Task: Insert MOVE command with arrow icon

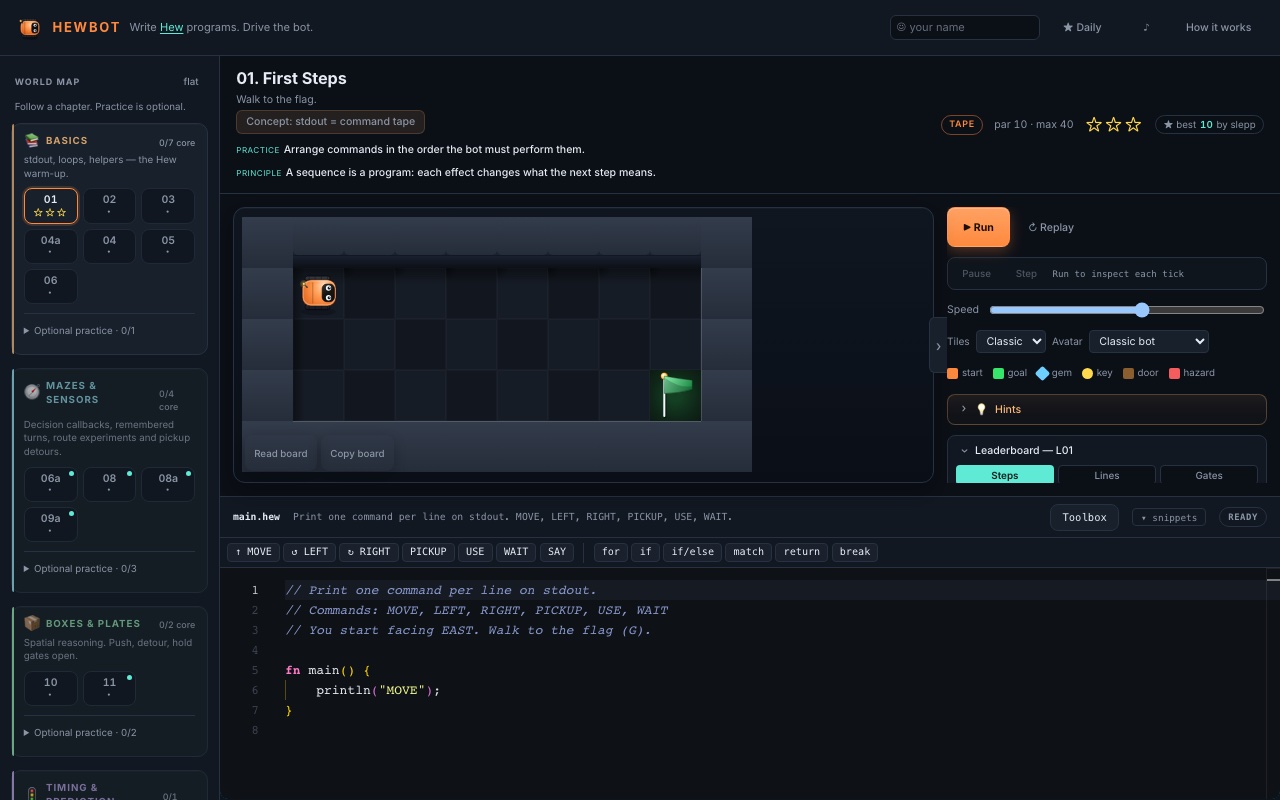Action: [x=253, y=552]
